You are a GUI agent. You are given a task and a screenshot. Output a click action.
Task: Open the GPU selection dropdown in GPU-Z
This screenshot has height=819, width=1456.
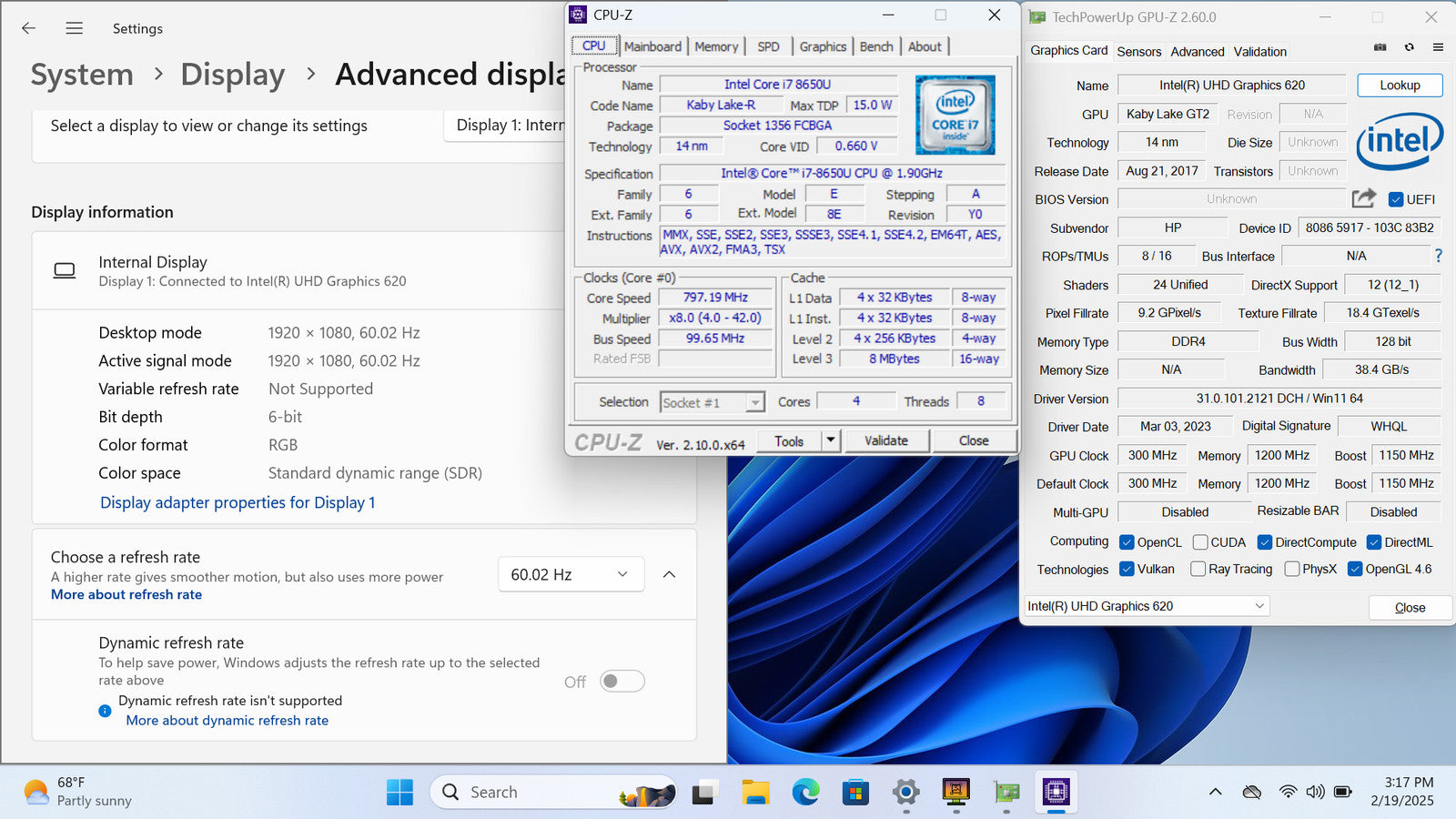(1146, 606)
